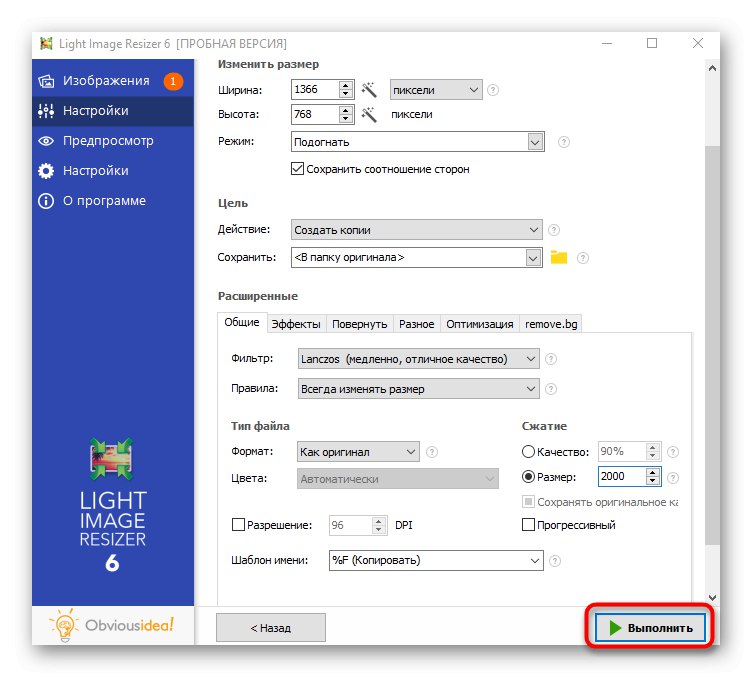Increase Ширина with spinner up arrow
The width and height of the screenshot is (752, 677).
[x=345, y=85]
